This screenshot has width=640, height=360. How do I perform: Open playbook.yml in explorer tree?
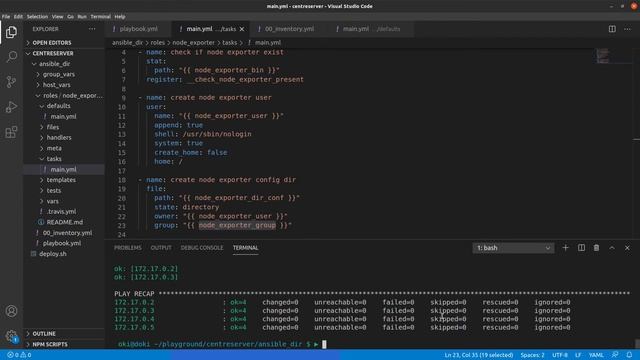(62, 243)
